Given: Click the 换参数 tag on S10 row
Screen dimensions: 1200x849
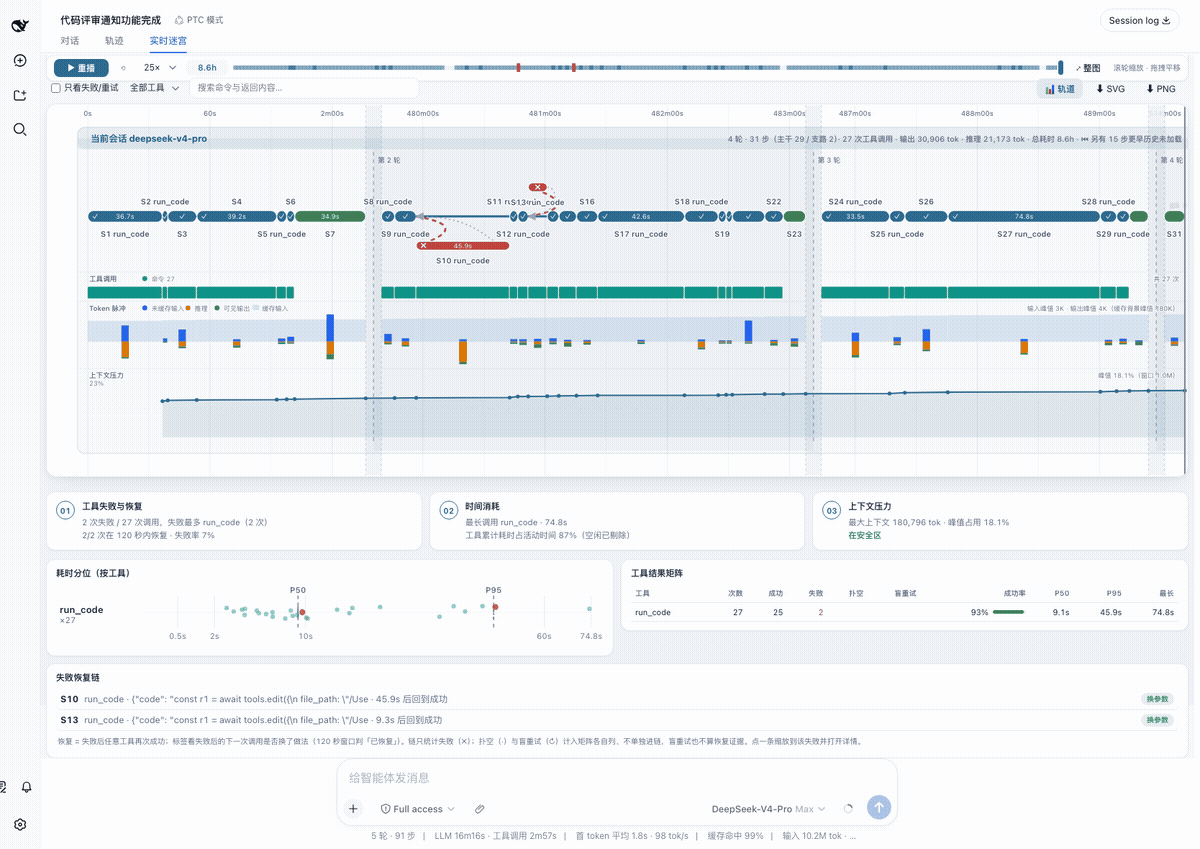Looking at the screenshot, I should point(1156,700).
